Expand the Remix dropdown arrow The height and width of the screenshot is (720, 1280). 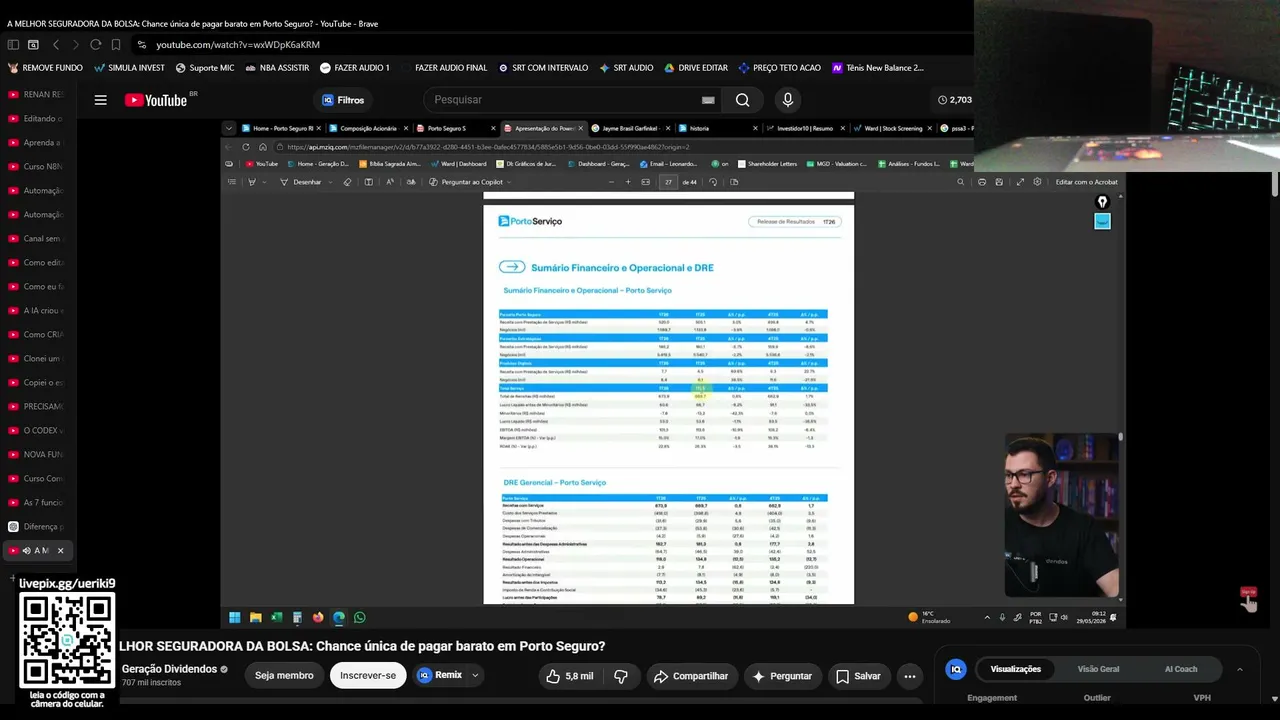click(475, 676)
